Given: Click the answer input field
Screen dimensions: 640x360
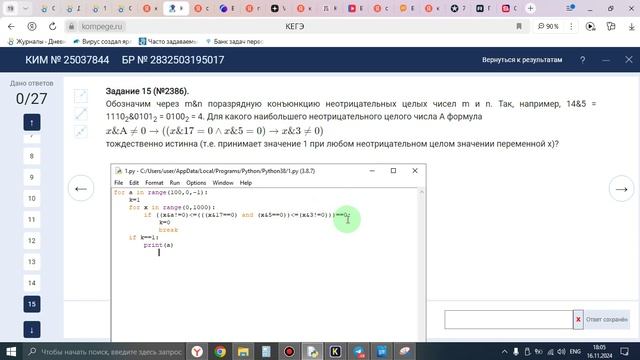Looking at the screenshot, I should [x=509, y=320].
